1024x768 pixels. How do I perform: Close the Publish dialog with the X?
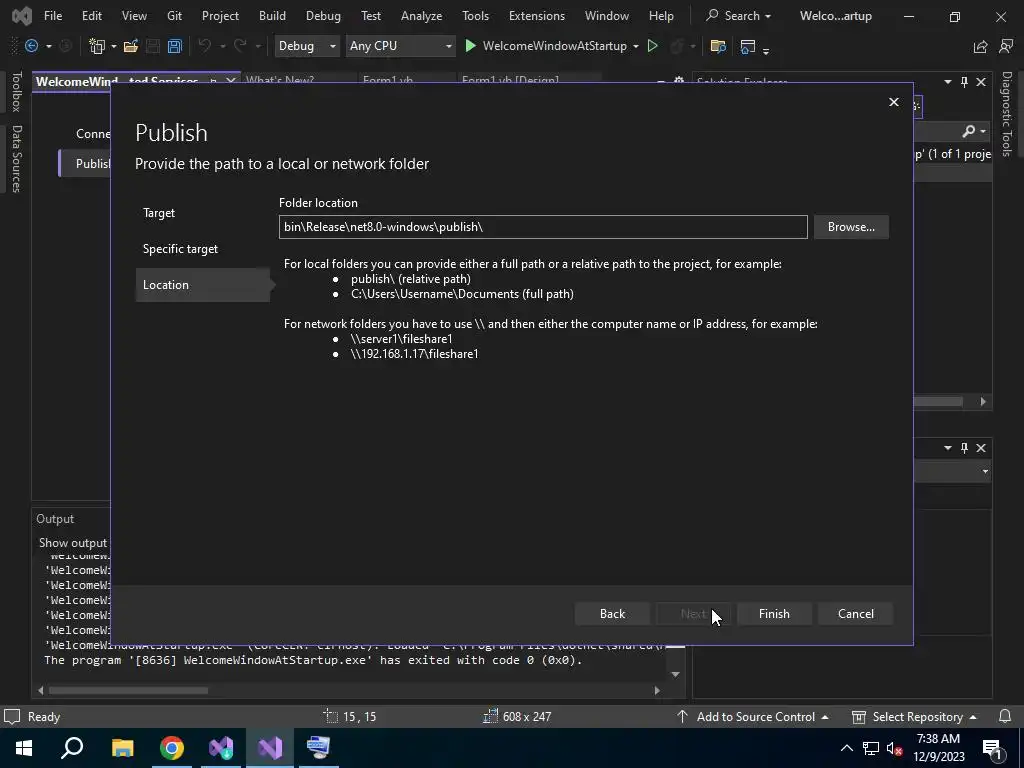893,102
